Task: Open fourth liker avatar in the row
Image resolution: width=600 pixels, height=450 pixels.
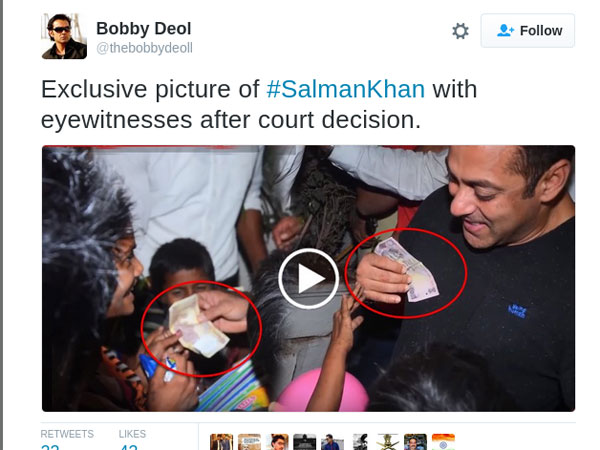Action: pyautogui.click(x=305, y=441)
